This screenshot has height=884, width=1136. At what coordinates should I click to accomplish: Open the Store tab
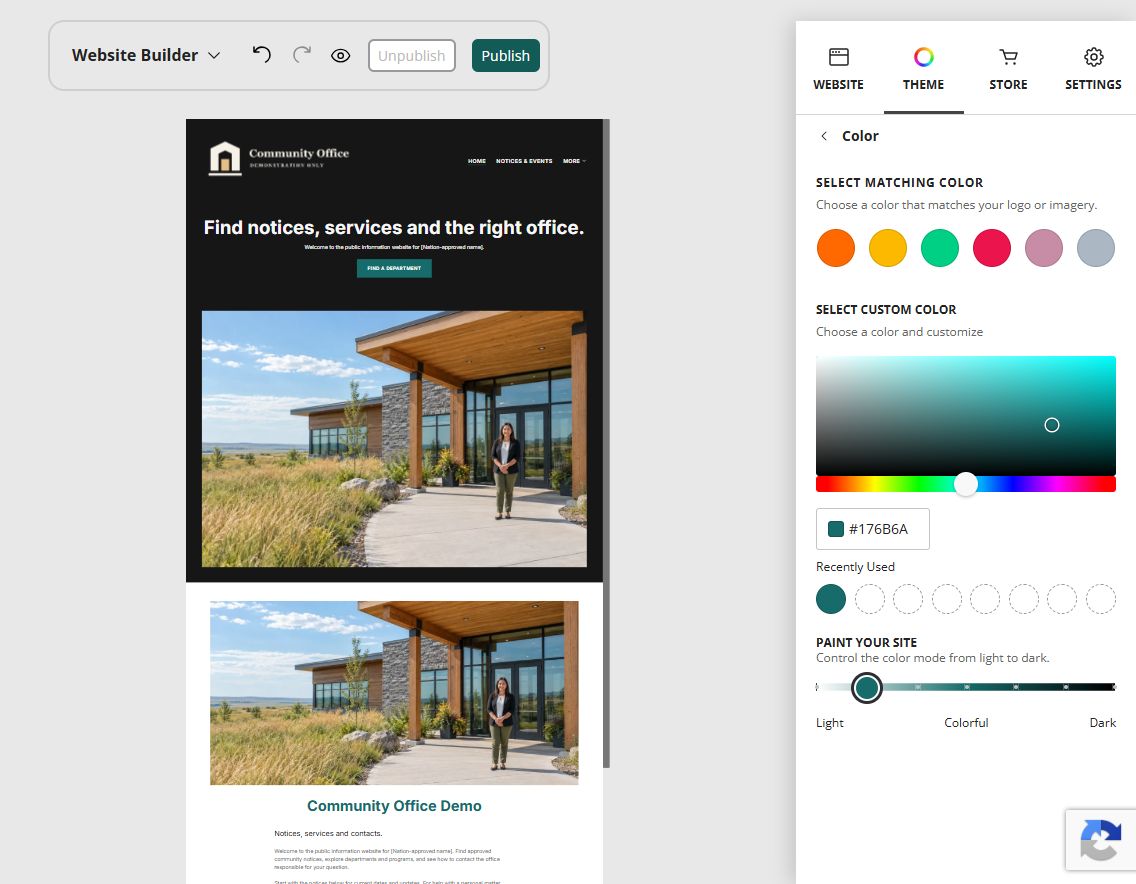tap(1008, 70)
